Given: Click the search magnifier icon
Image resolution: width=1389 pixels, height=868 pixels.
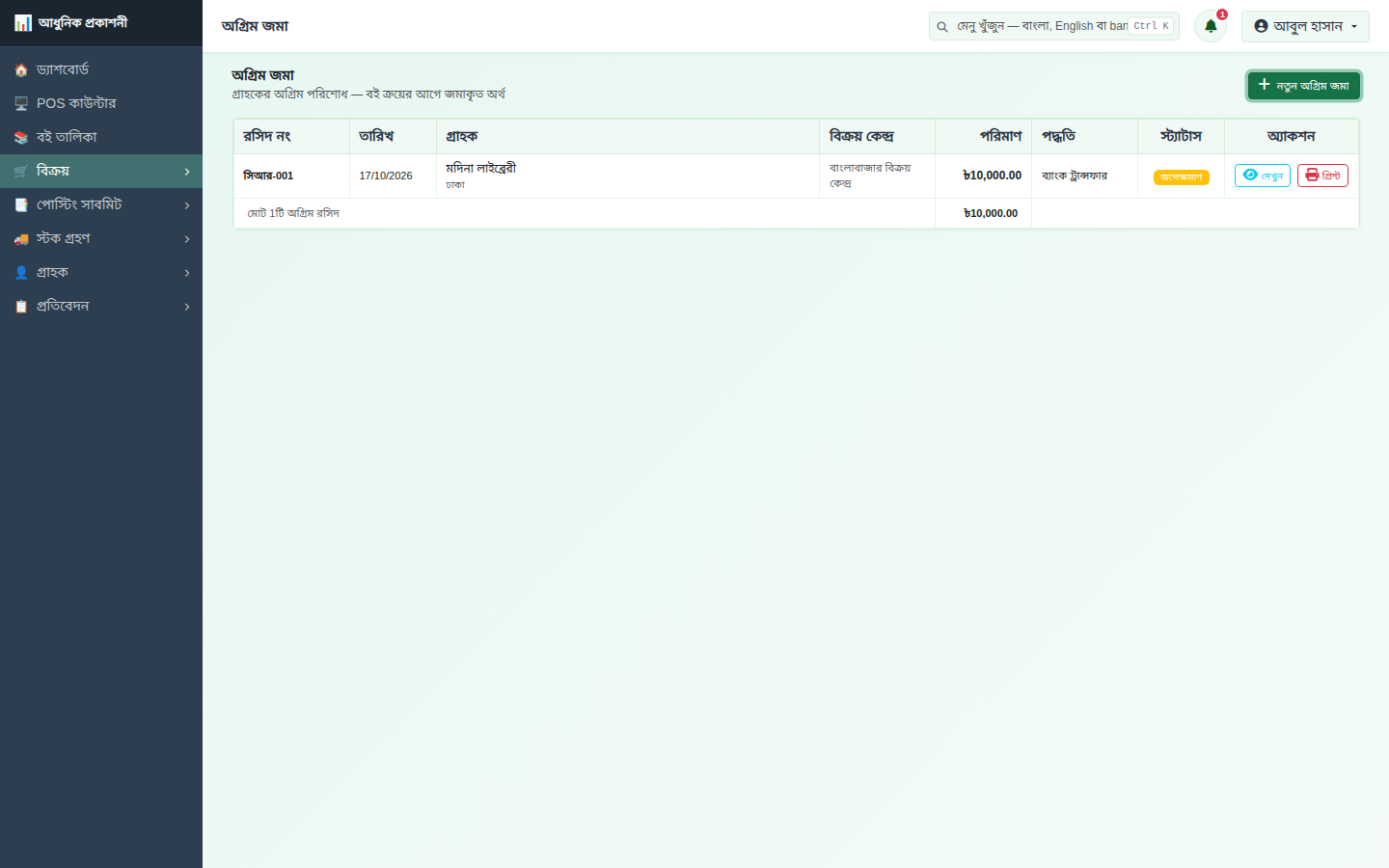Looking at the screenshot, I should [942, 27].
